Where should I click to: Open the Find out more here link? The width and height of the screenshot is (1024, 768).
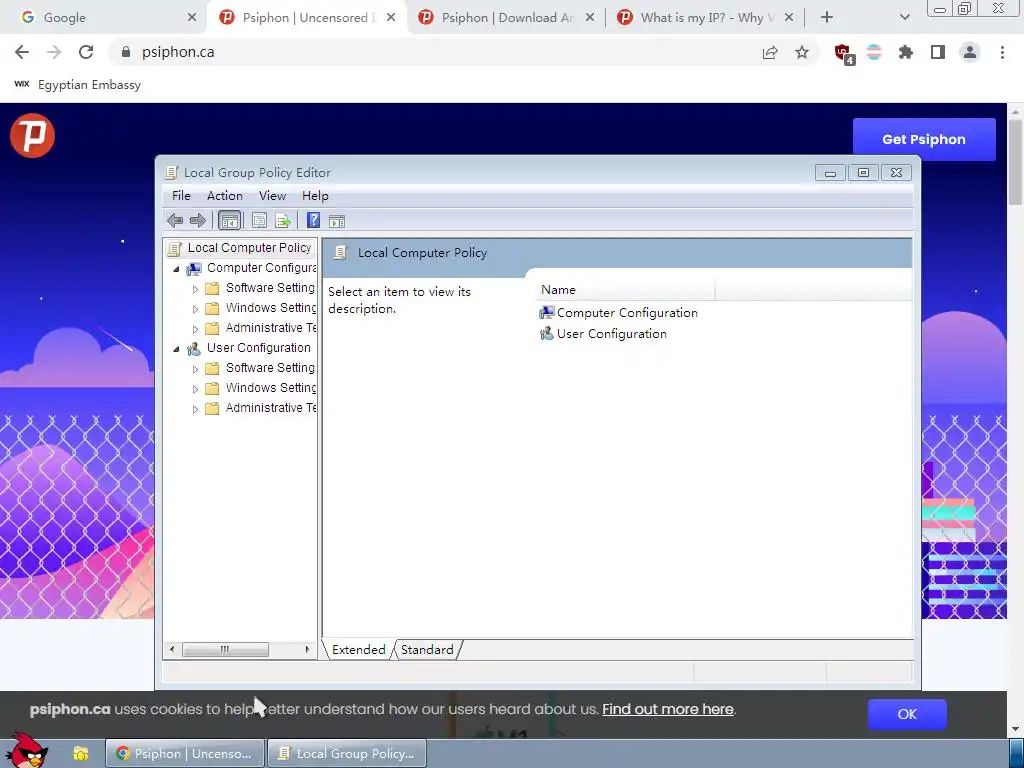pyautogui.click(x=667, y=709)
